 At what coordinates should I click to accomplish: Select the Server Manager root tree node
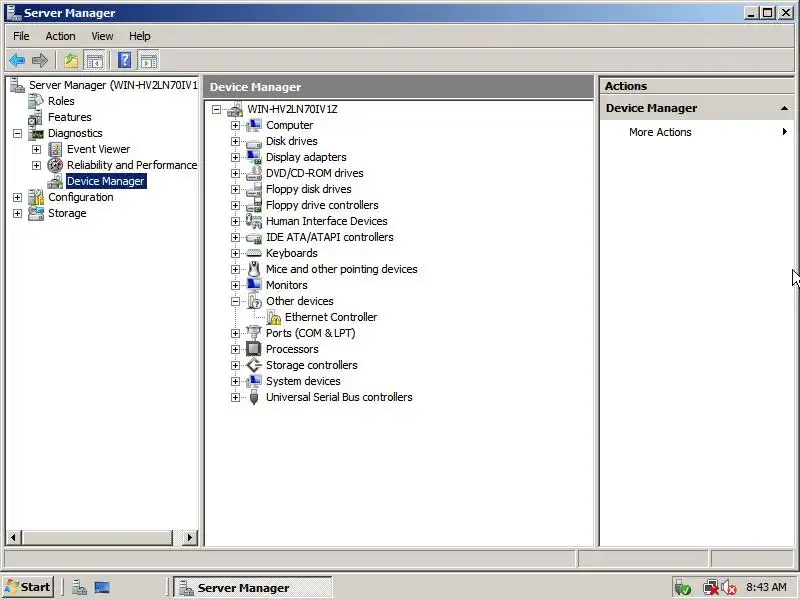point(113,85)
